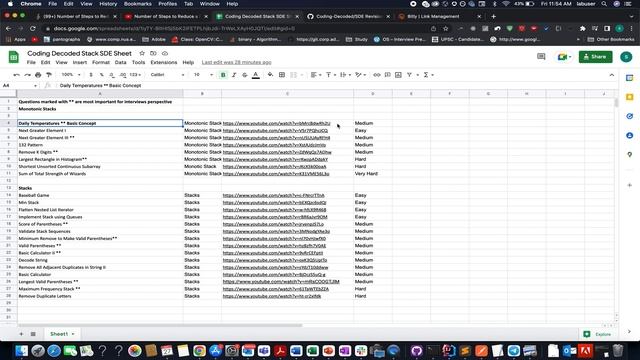Format as currency with dollar icon
Image resolution: width=640 pixels, height=360 pixels.
[x=91, y=75]
